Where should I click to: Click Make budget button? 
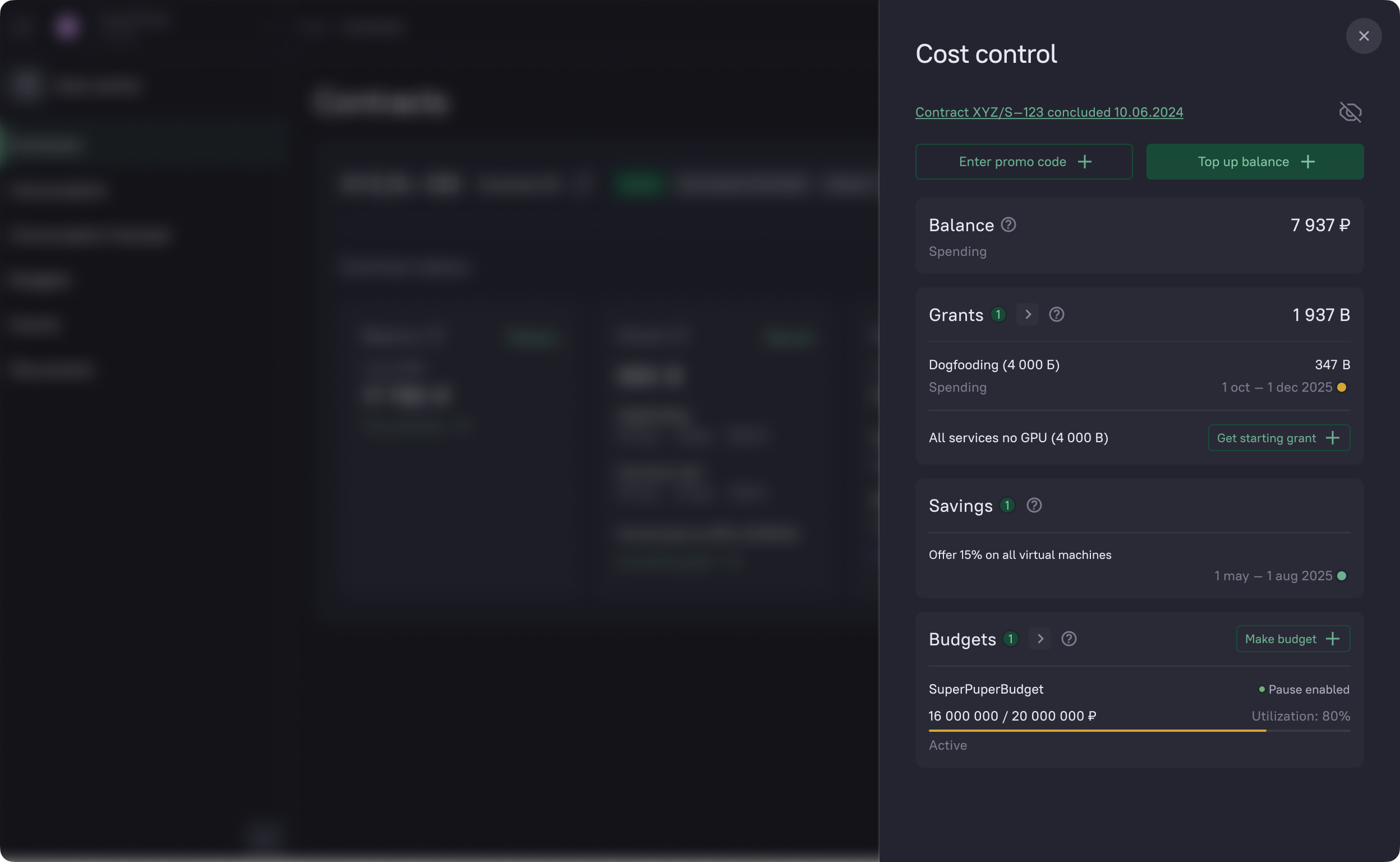click(1292, 639)
